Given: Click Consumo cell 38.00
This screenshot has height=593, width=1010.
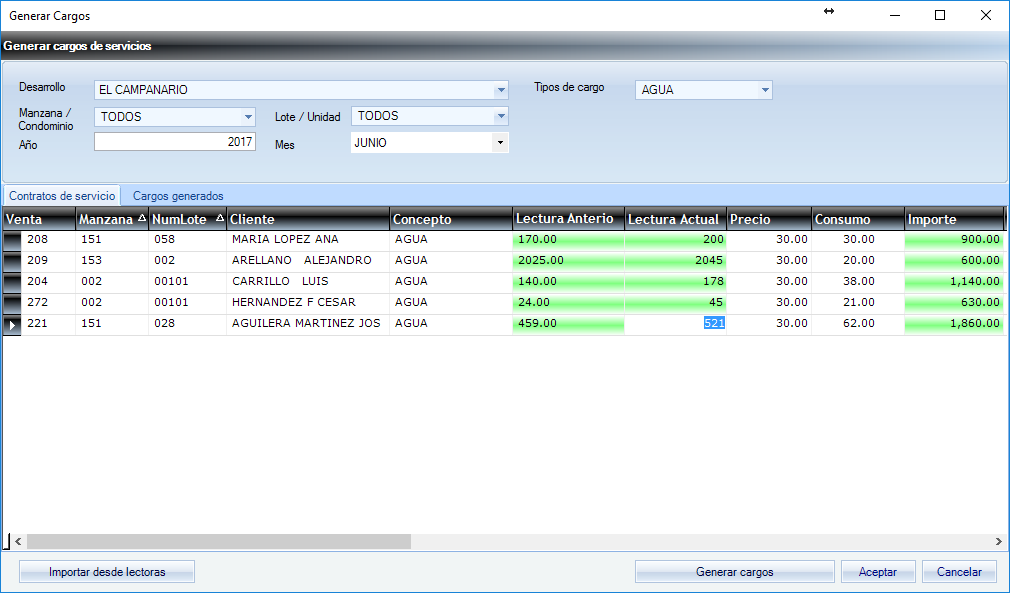Looking at the screenshot, I should pyautogui.click(x=858, y=281).
